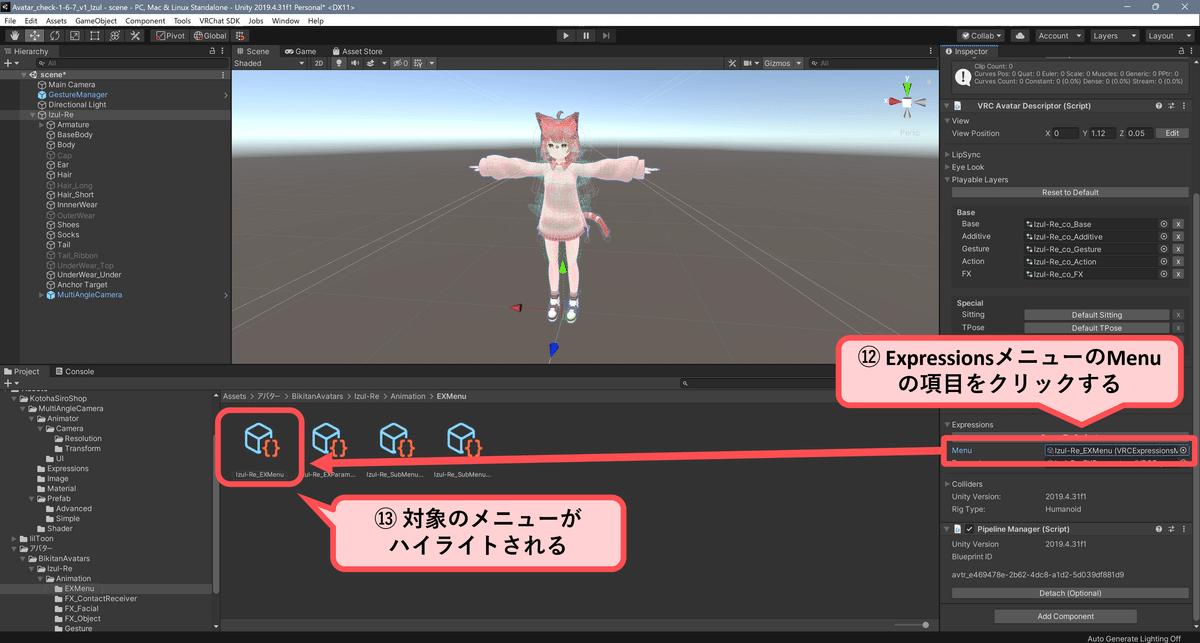Click Reset to Default button
The width and height of the screenshot is (1200, 643).
pyautogui.click(x=1070, y=192)
